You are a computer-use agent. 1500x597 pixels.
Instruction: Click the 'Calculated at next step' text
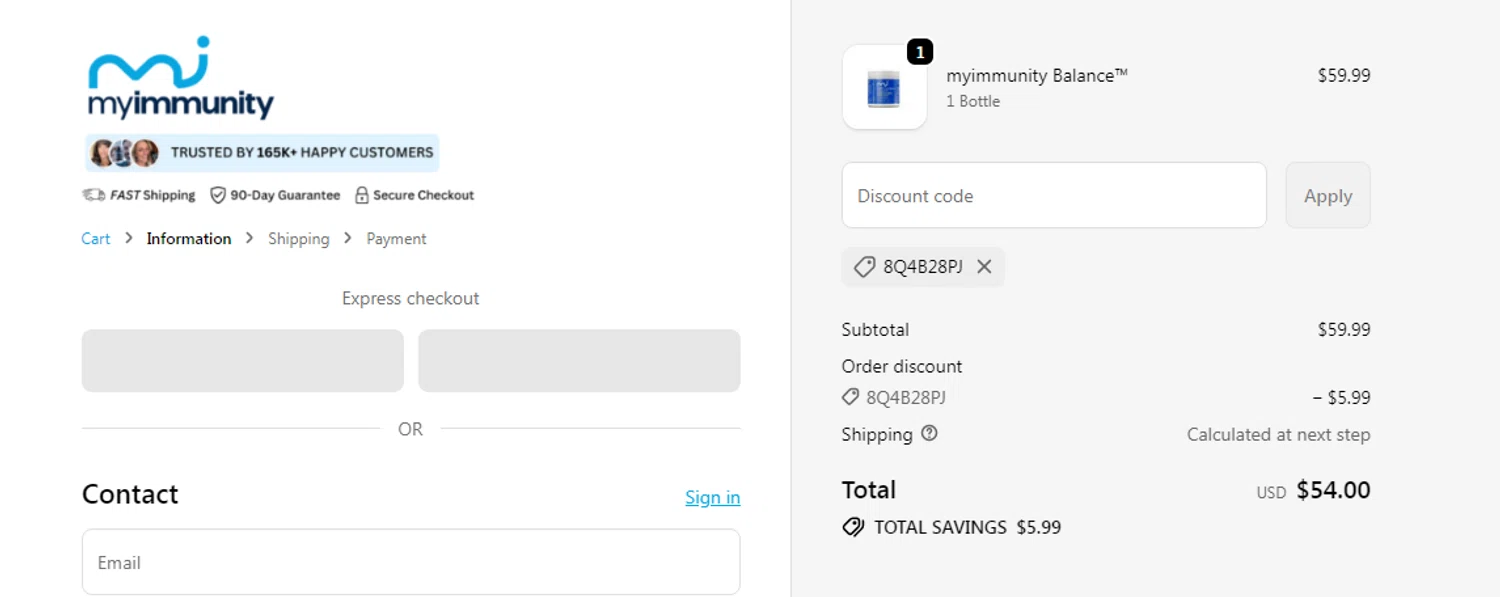(x=1278, y=434)
